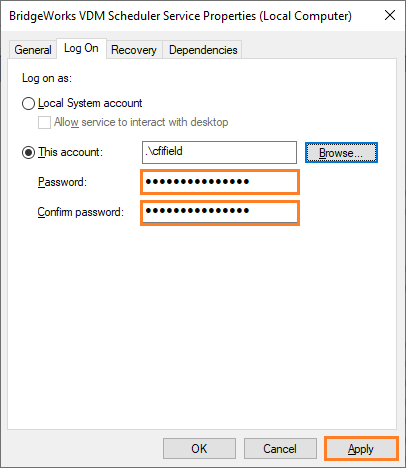Select the This account radio button

pos(28,153)
